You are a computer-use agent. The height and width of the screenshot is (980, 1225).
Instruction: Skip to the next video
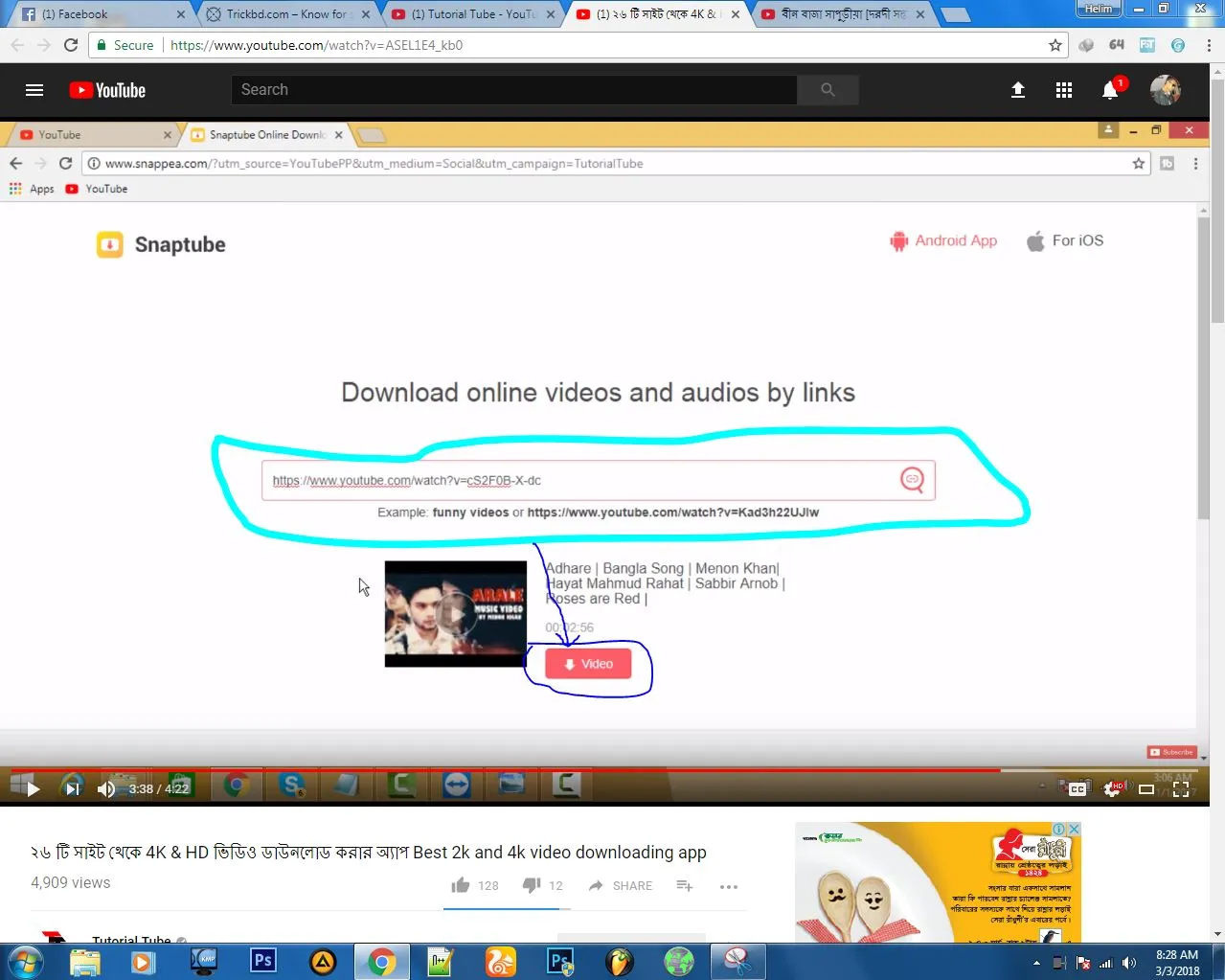tap(73, 789)
